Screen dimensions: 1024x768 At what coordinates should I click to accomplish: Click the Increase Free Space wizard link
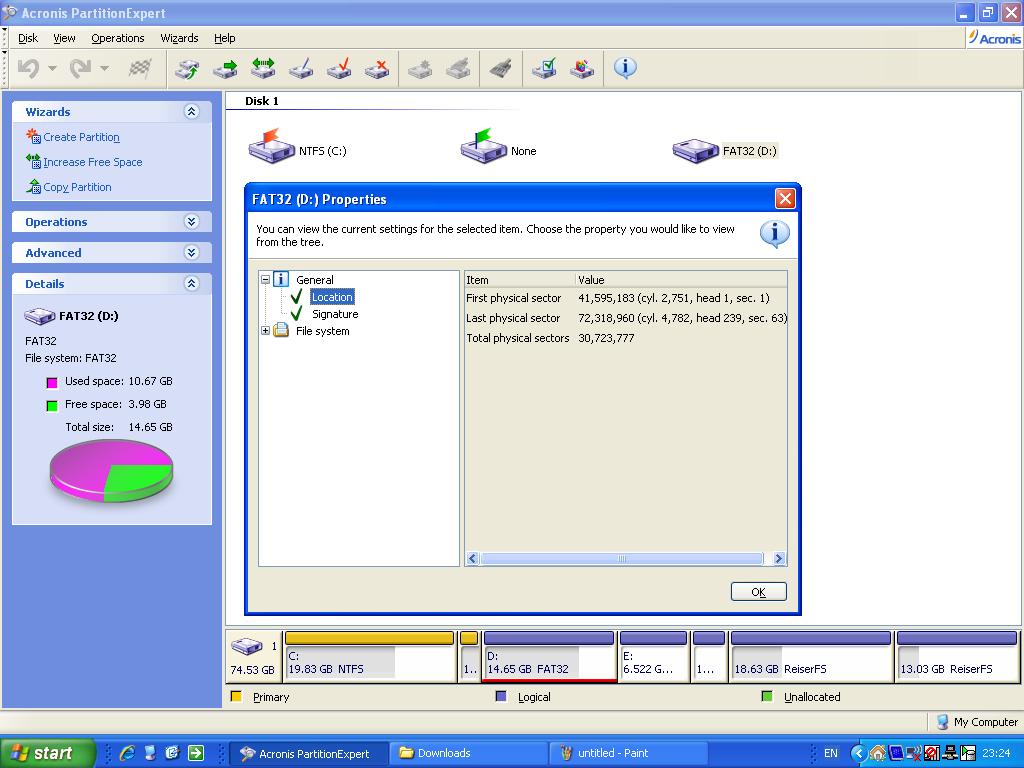[93, 162]
